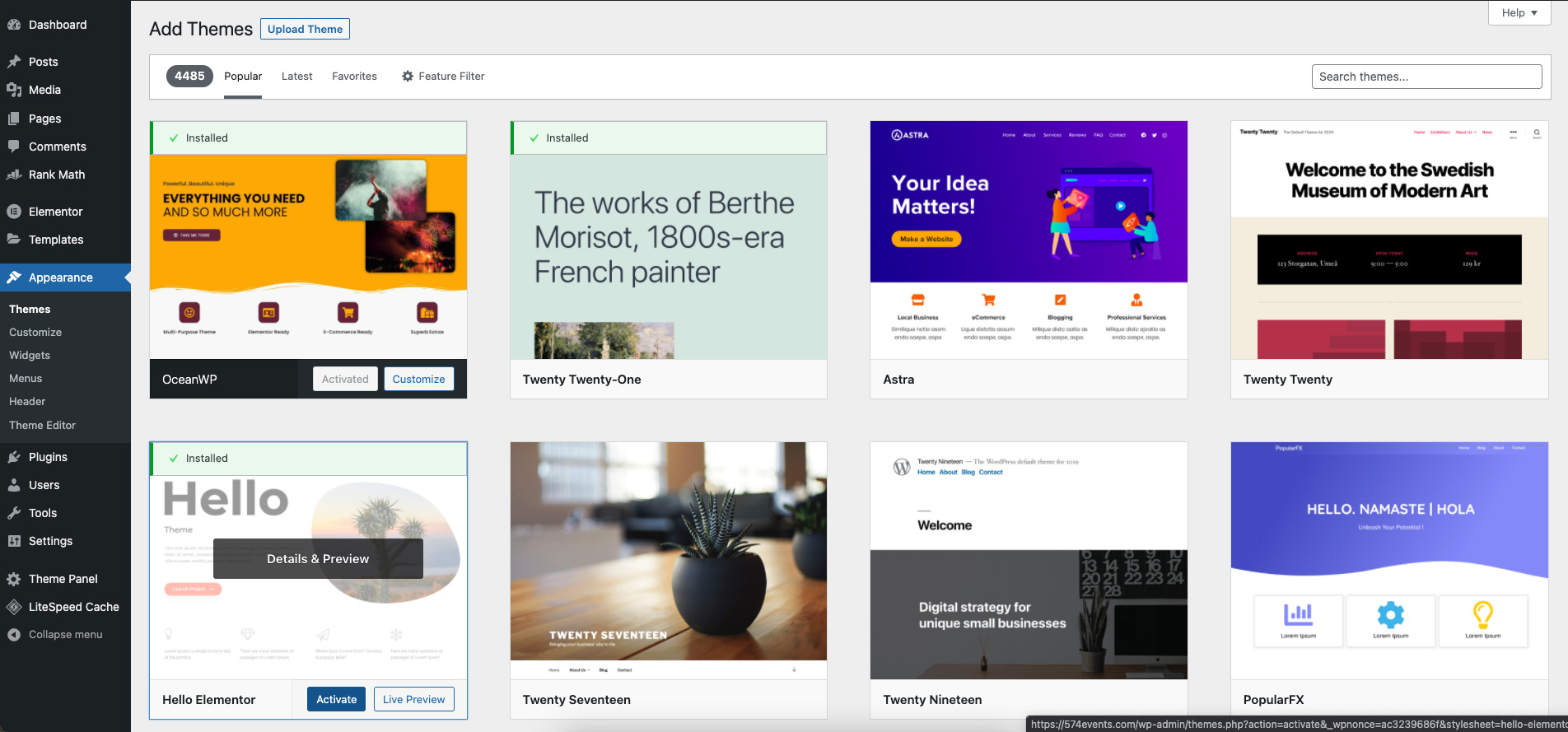This screenshot has height=732, width=1568.
Task: Click the Collapse menu arrow icon
Action: coord(14,635)
